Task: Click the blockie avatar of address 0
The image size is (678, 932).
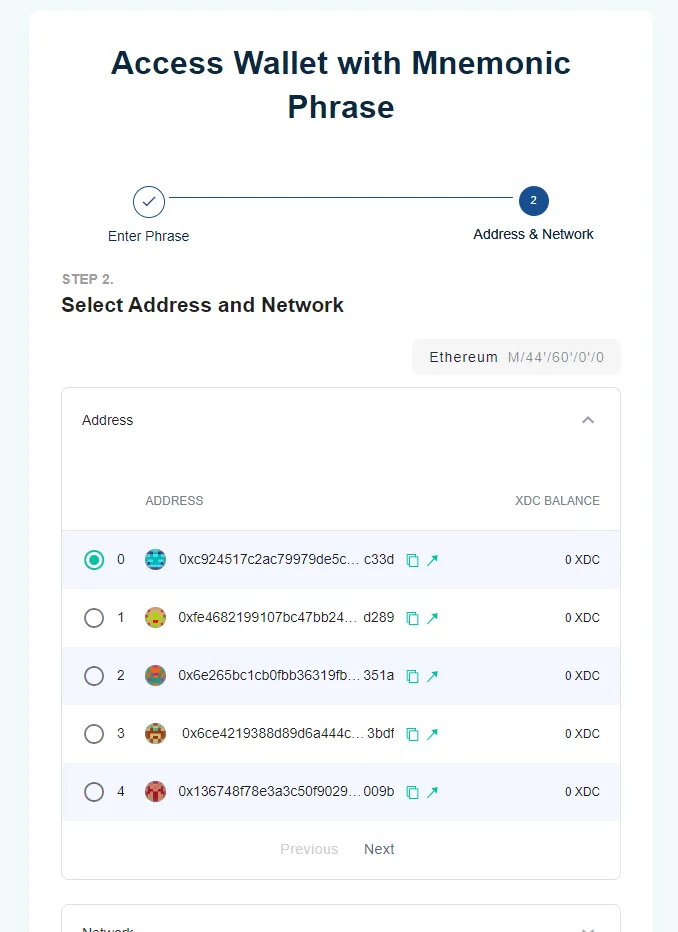Action: (x=155, y=560)
